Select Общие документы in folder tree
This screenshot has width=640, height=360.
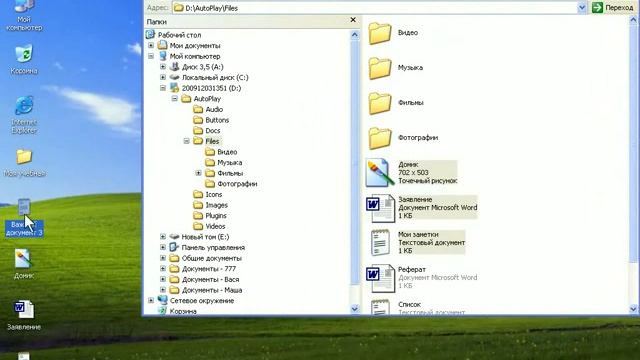(211, 258)
